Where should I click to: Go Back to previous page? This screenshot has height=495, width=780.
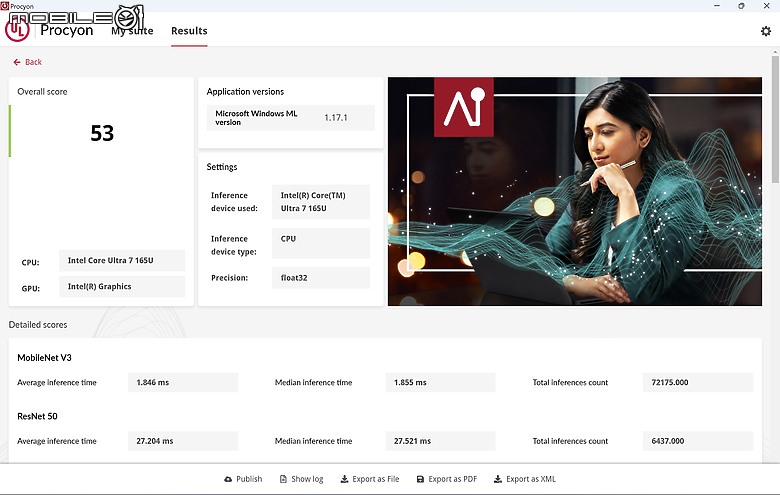point(27,62)
